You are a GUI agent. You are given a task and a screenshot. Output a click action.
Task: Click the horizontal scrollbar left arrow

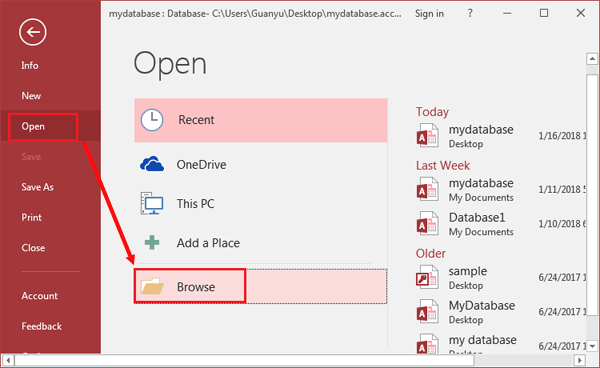(x=8, y=360)
